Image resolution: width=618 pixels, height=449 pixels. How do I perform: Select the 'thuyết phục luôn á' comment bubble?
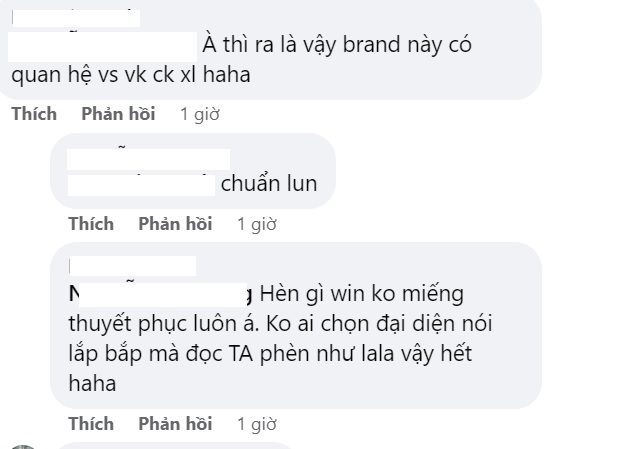pyautogui.click(x=296, y=325)
